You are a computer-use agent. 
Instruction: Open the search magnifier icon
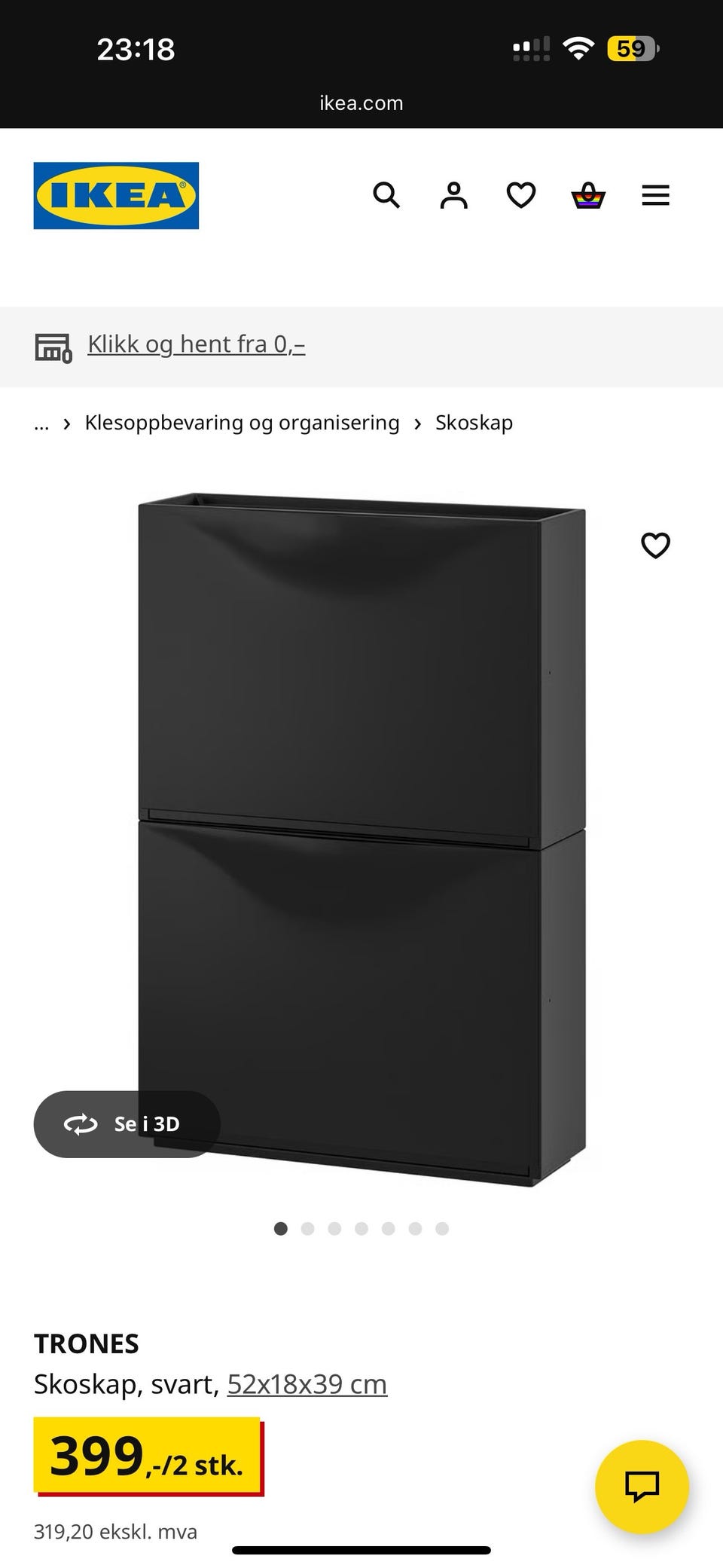point(386,195)
